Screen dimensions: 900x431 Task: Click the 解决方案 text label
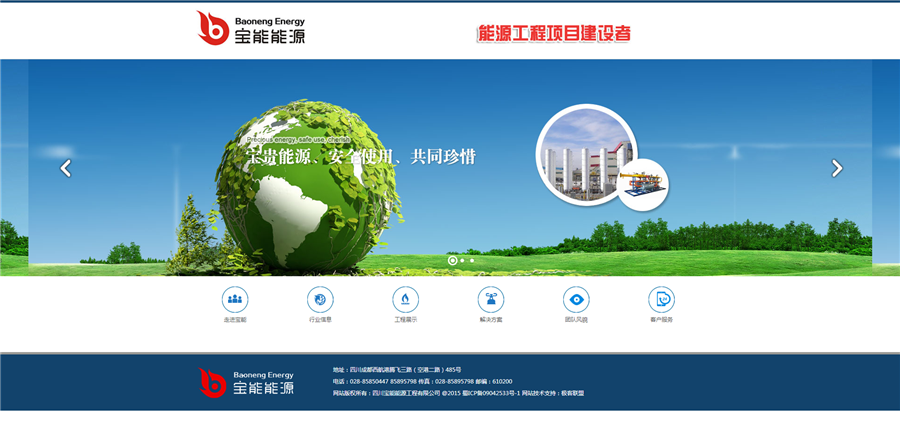[491, 320]
